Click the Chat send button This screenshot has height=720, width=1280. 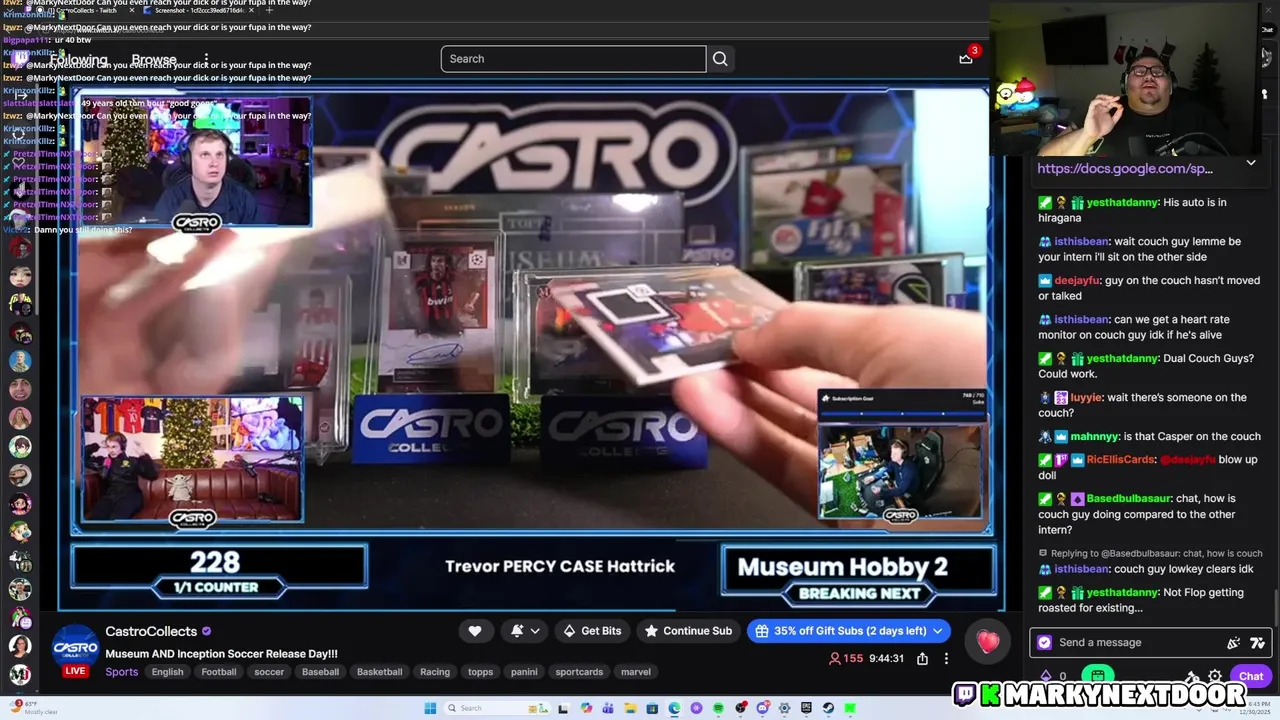click(1251, 676)
